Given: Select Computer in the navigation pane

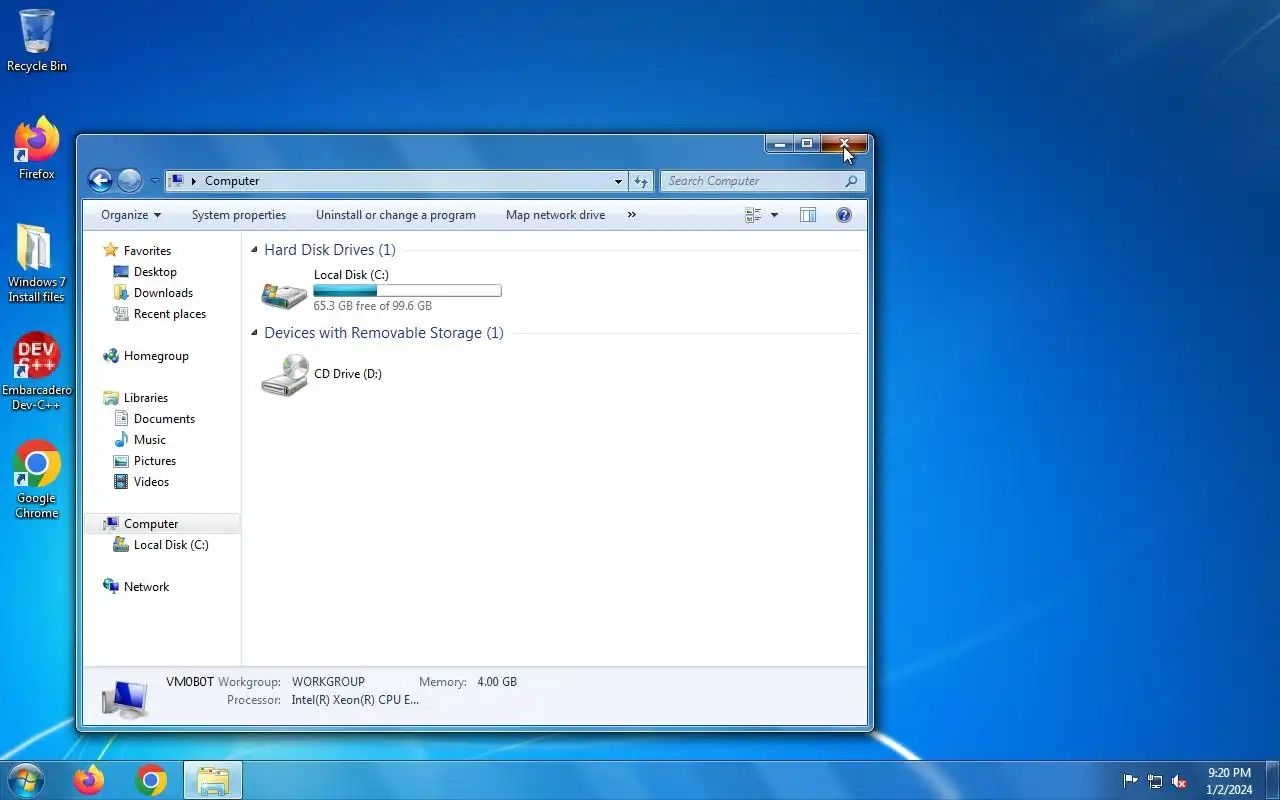Looking at the screenshot, I should (x=151, y=524).
